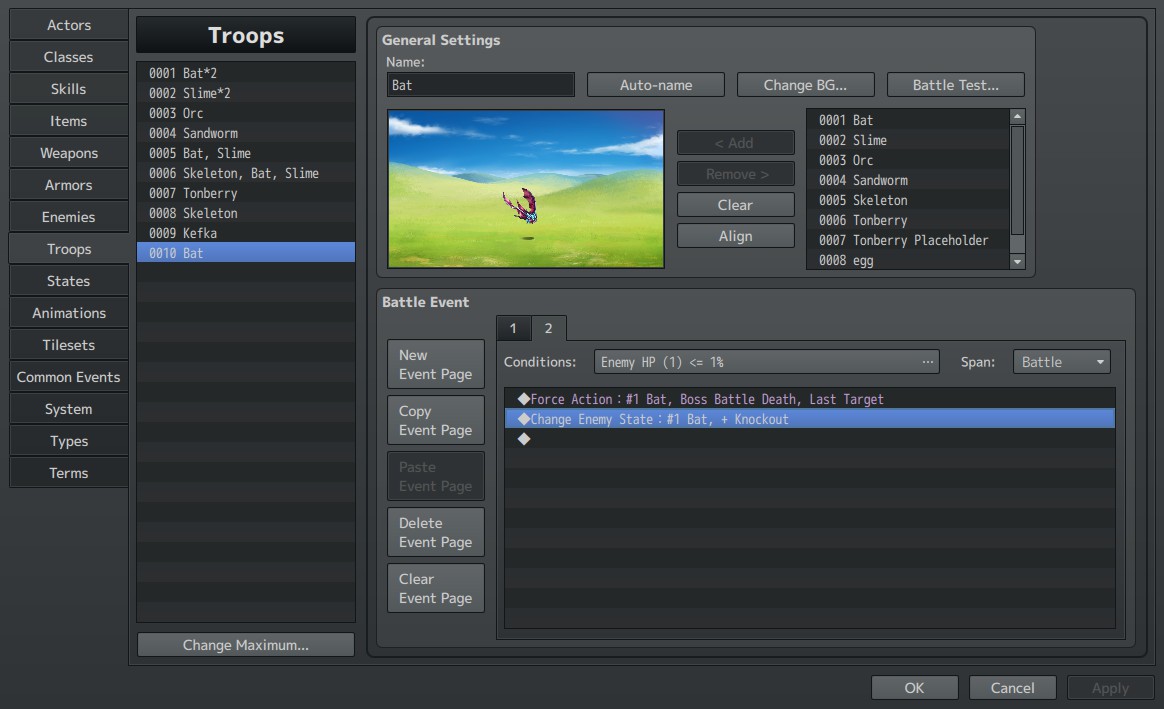Start a Battle Test
Image resolution: width=1164 pixels, height=709 pixels.
(x=955, y=85)
